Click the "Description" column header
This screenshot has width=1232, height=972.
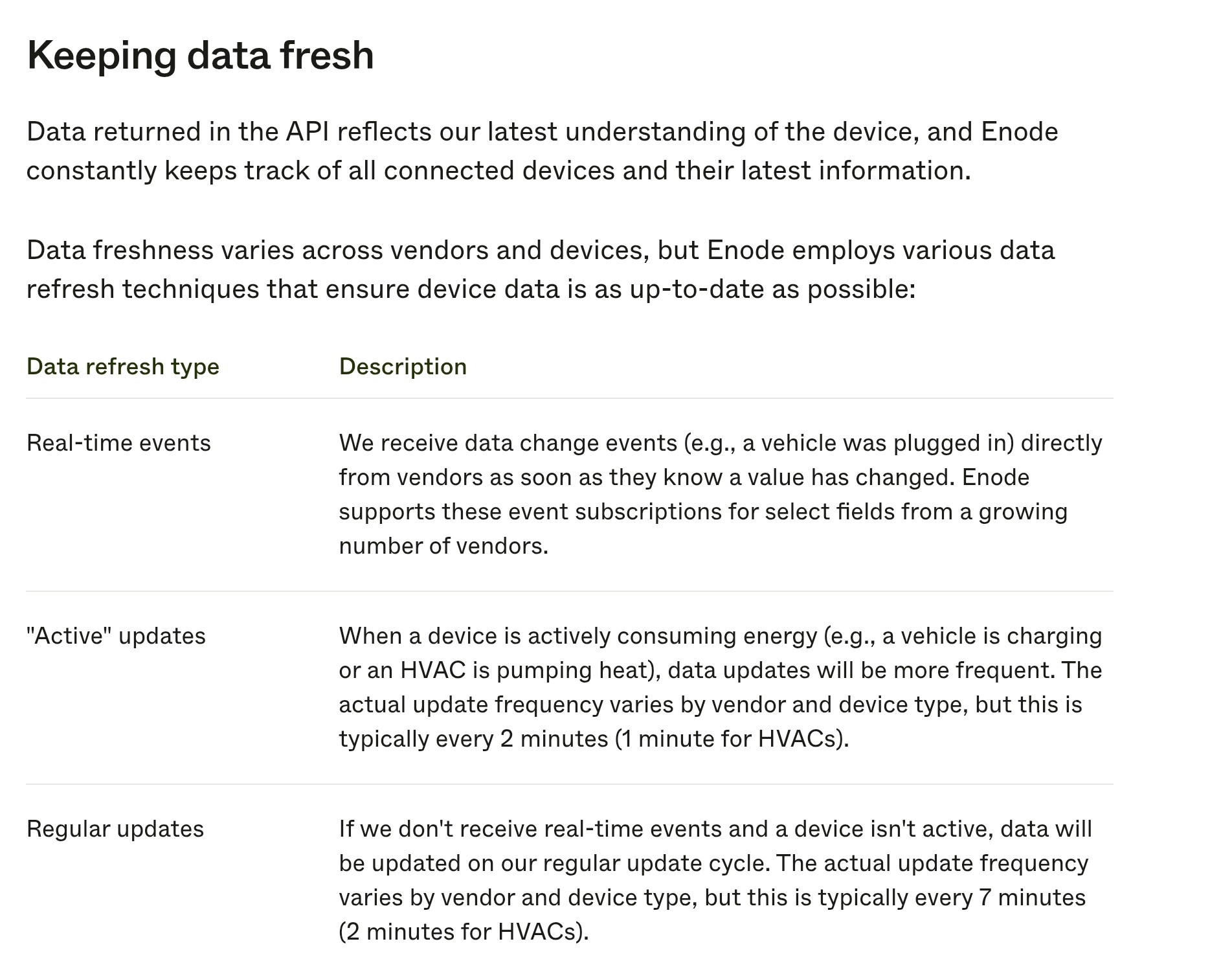(x=403, y=367)
